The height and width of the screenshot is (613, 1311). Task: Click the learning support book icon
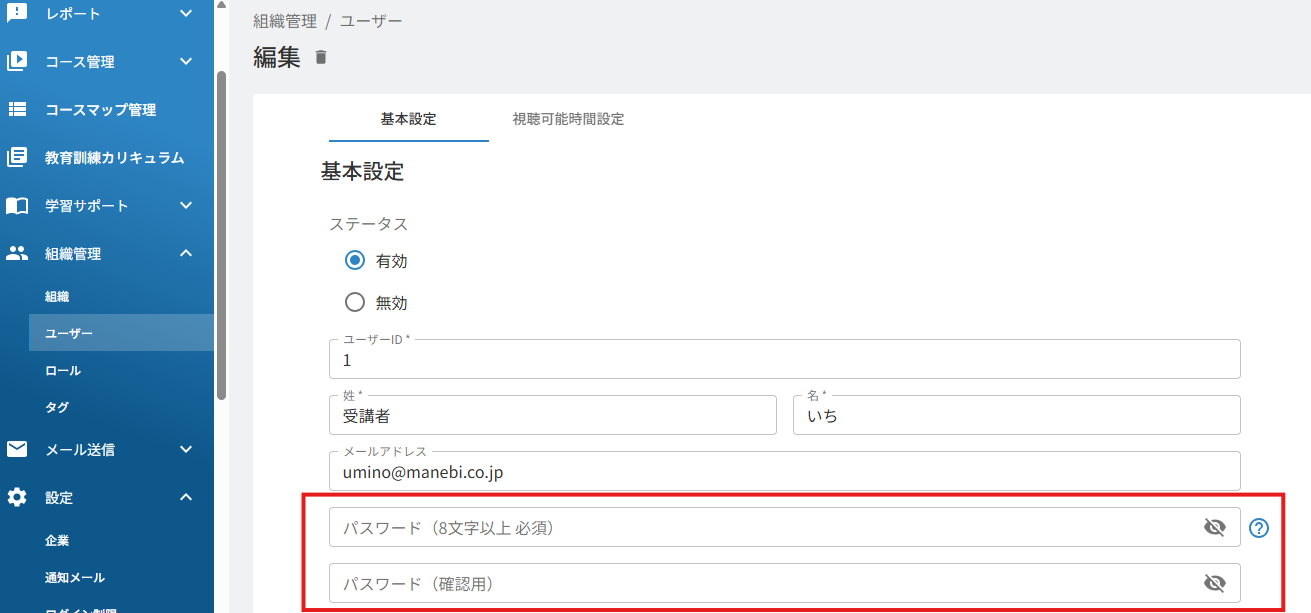coord(17,205)
